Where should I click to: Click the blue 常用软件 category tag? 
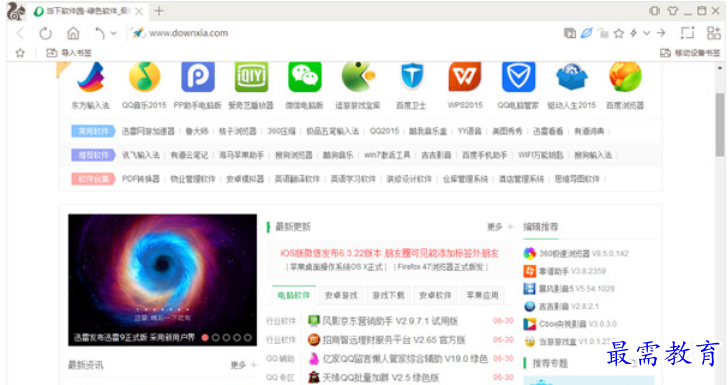pos(93,131)
